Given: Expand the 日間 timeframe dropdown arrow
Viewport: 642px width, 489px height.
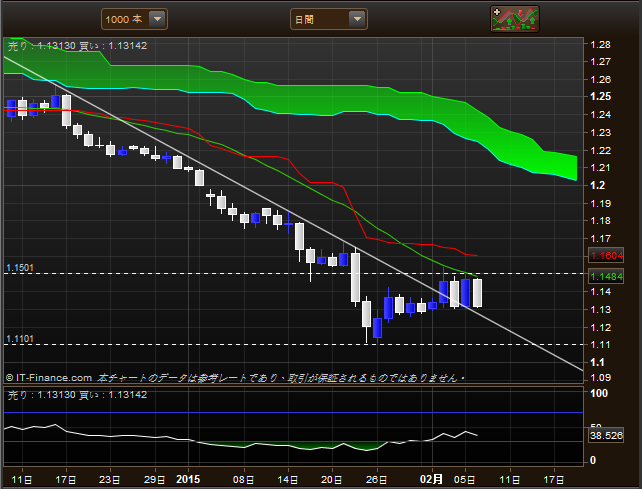Looking at the screenshot, I should click(x=357, y=19).
